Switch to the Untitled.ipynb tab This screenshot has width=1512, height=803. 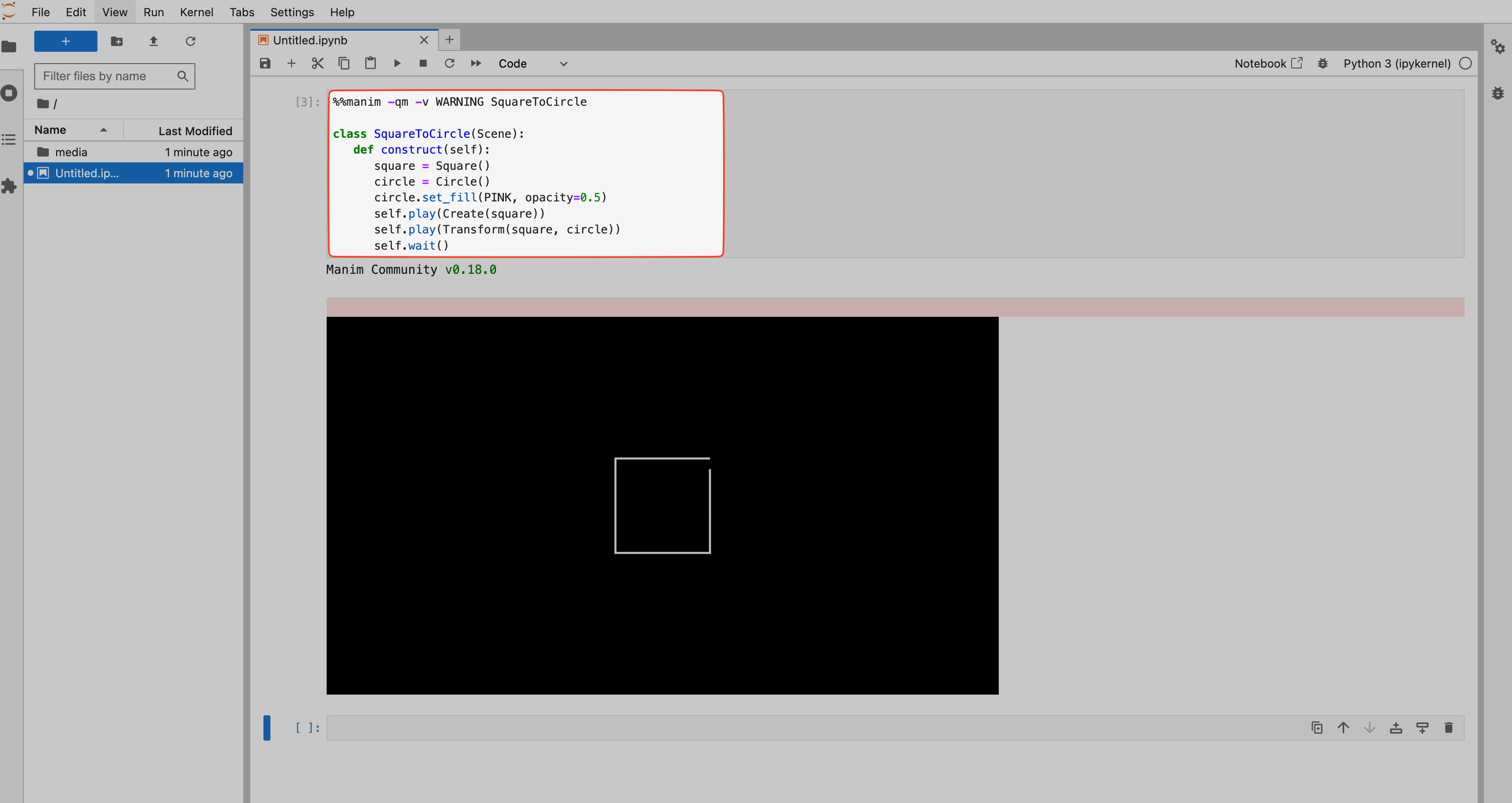pos(310,40)
